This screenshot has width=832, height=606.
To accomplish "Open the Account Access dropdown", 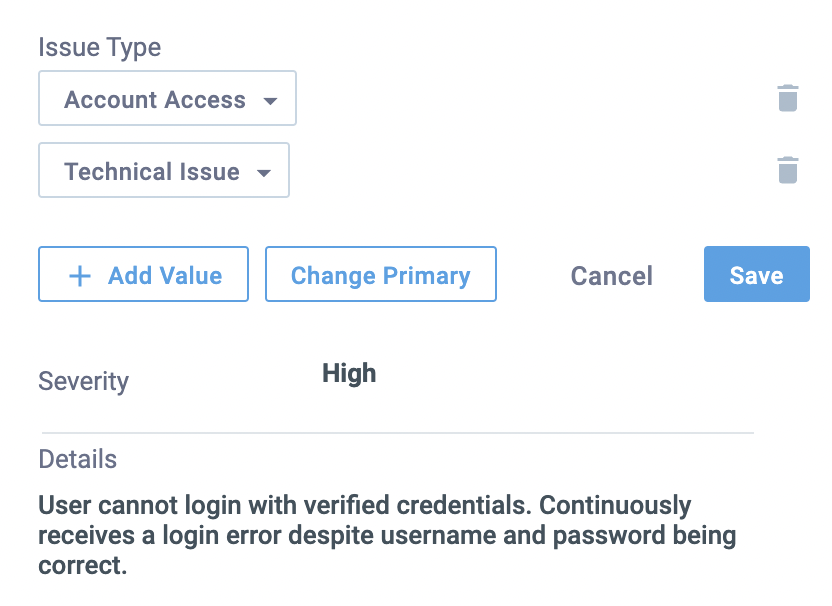I will pyautogui.click(x=167, y=98).
